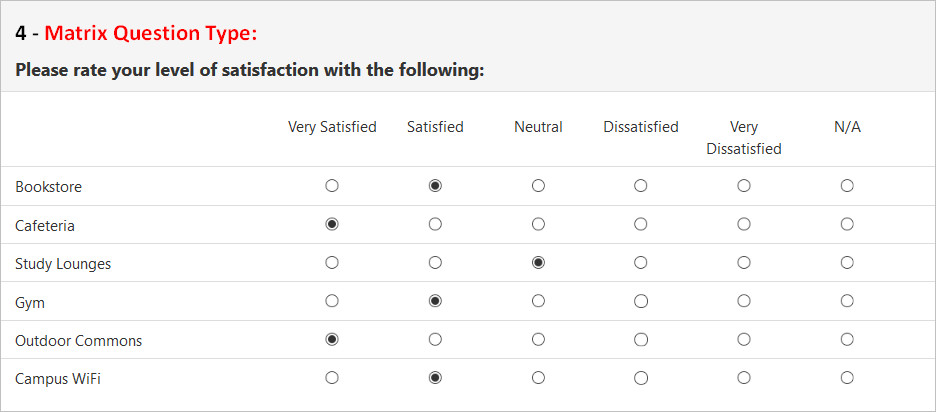Choose Dissatisfied for Gym
Screen dimensions: 936x412
pyautogui.click(x=641, y=301)
